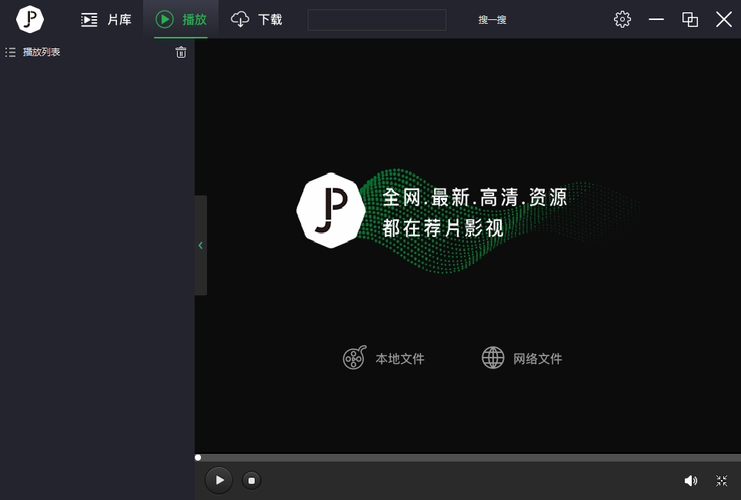Minimize the player window
This screenshot has height=500, width=741.
(x=656, y=19)
